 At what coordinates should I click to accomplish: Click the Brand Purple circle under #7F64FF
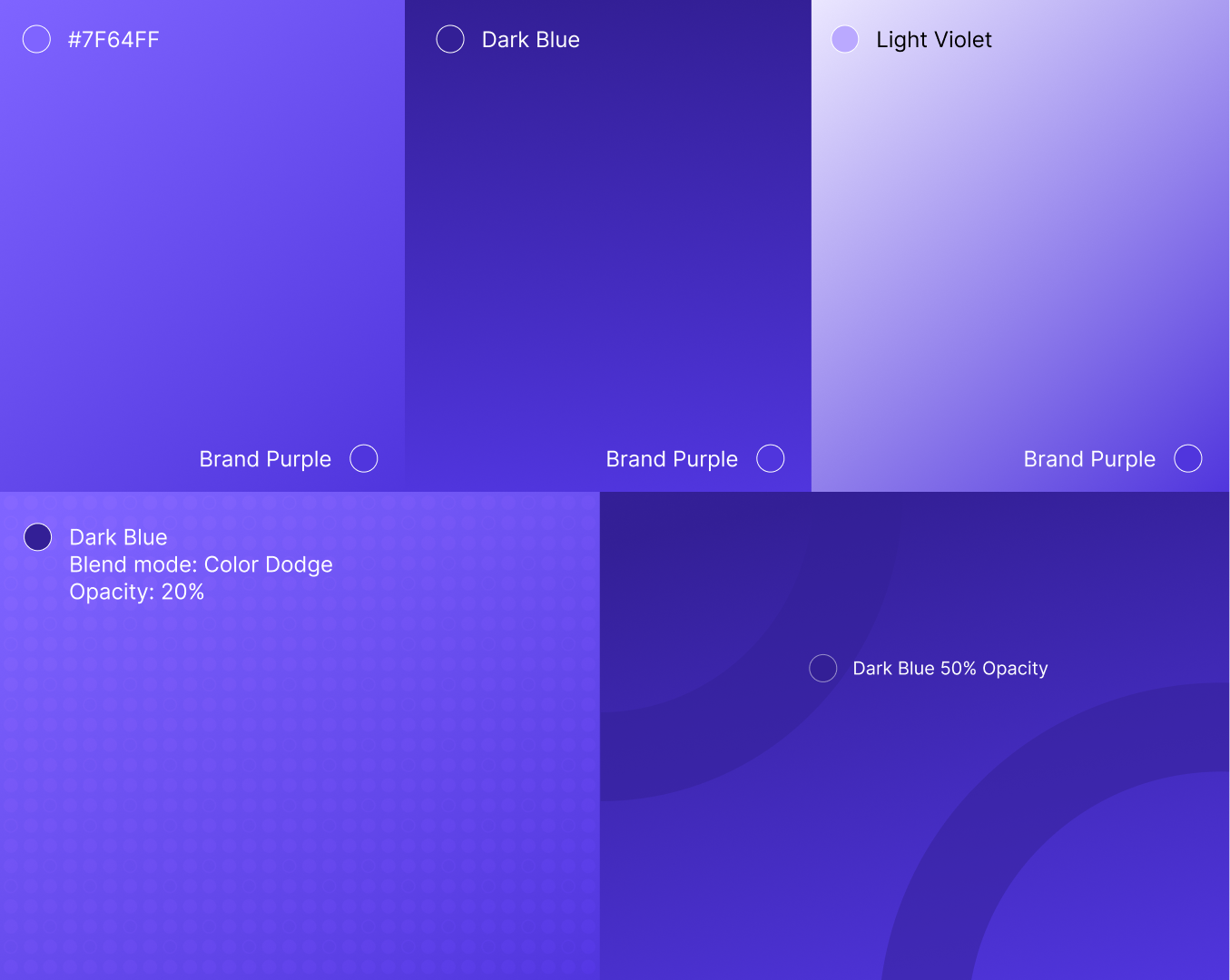point(364,458)
